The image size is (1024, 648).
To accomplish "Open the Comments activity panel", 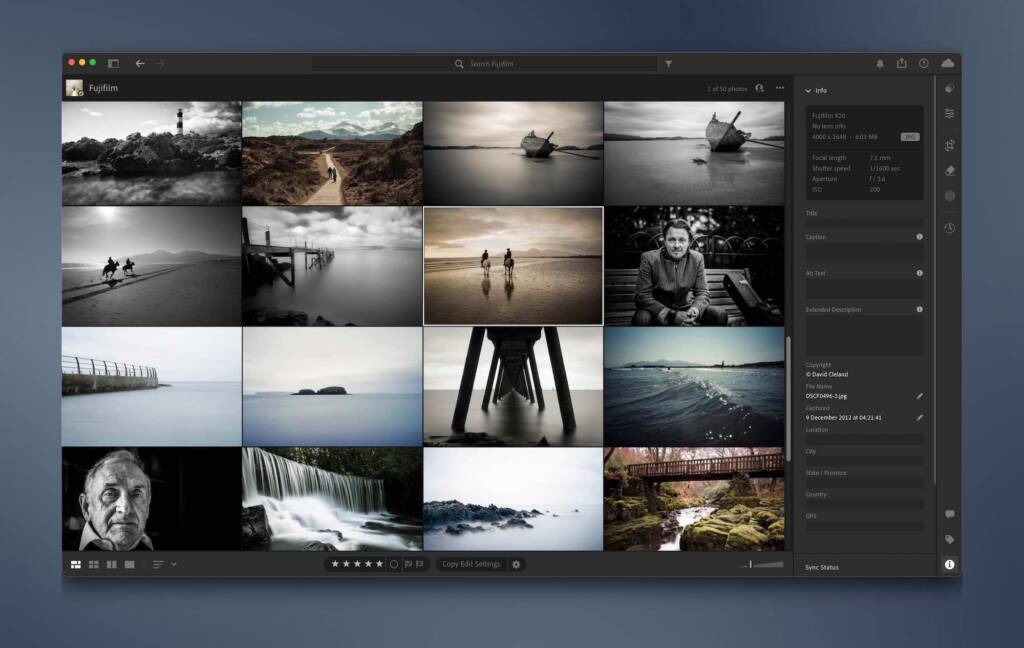I will [949, 514].
